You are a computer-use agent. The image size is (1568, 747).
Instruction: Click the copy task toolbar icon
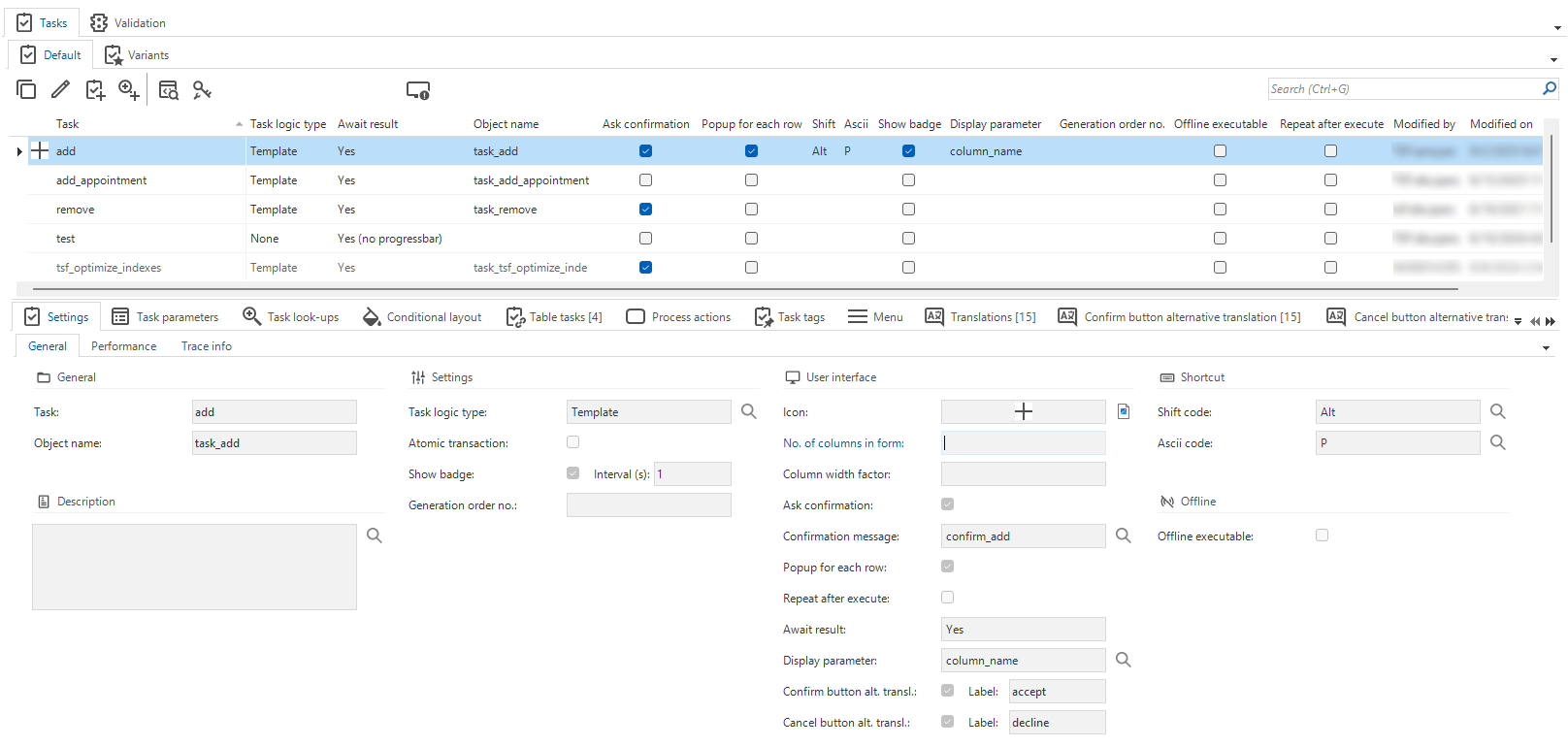[26, 90]
